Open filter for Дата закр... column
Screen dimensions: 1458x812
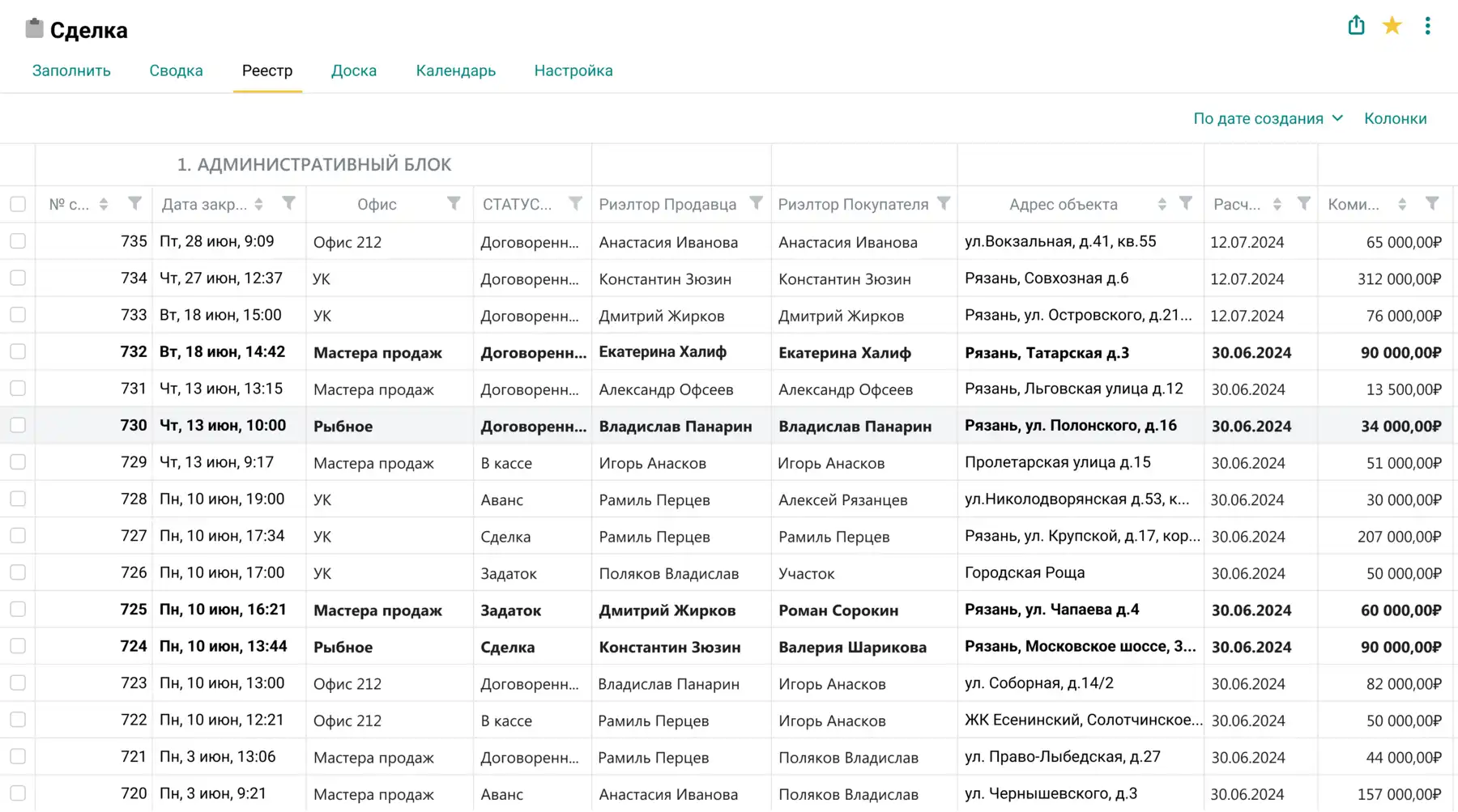pos(288,203)
